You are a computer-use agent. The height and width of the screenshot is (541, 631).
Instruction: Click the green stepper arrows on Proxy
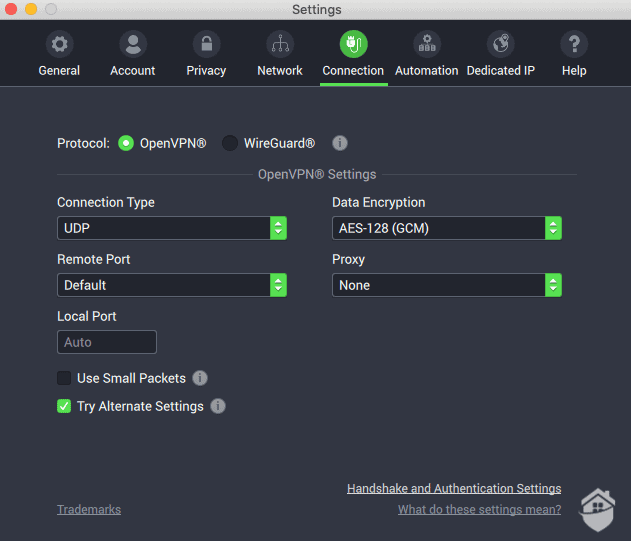553,285
